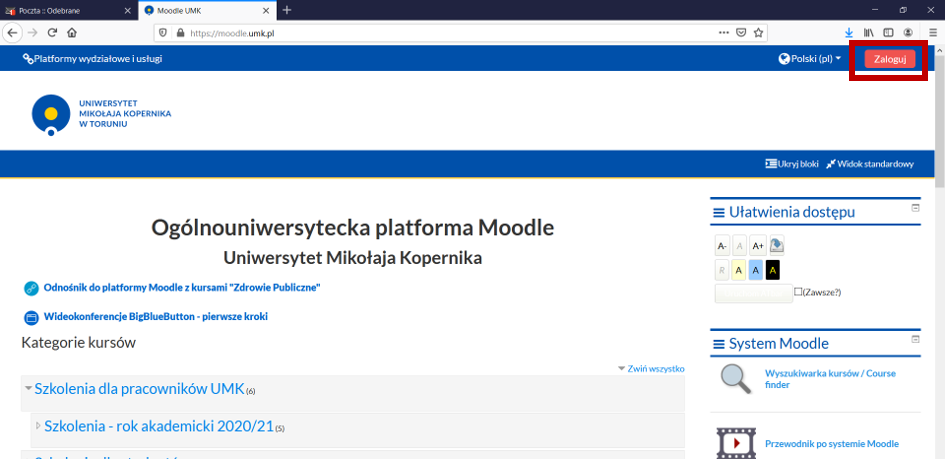Screen dimensions: 945x459
Task: Collapse the Ułatwienia dostępu block
Action: 915,208
